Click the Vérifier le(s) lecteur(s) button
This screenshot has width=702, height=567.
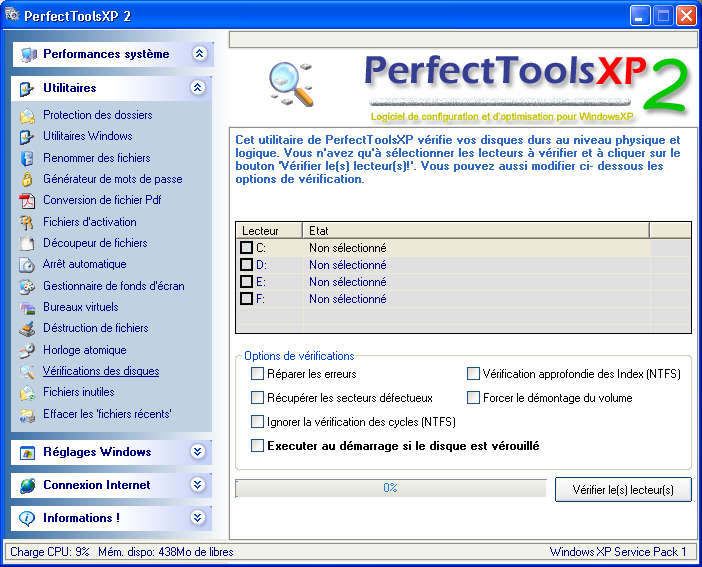623,490
